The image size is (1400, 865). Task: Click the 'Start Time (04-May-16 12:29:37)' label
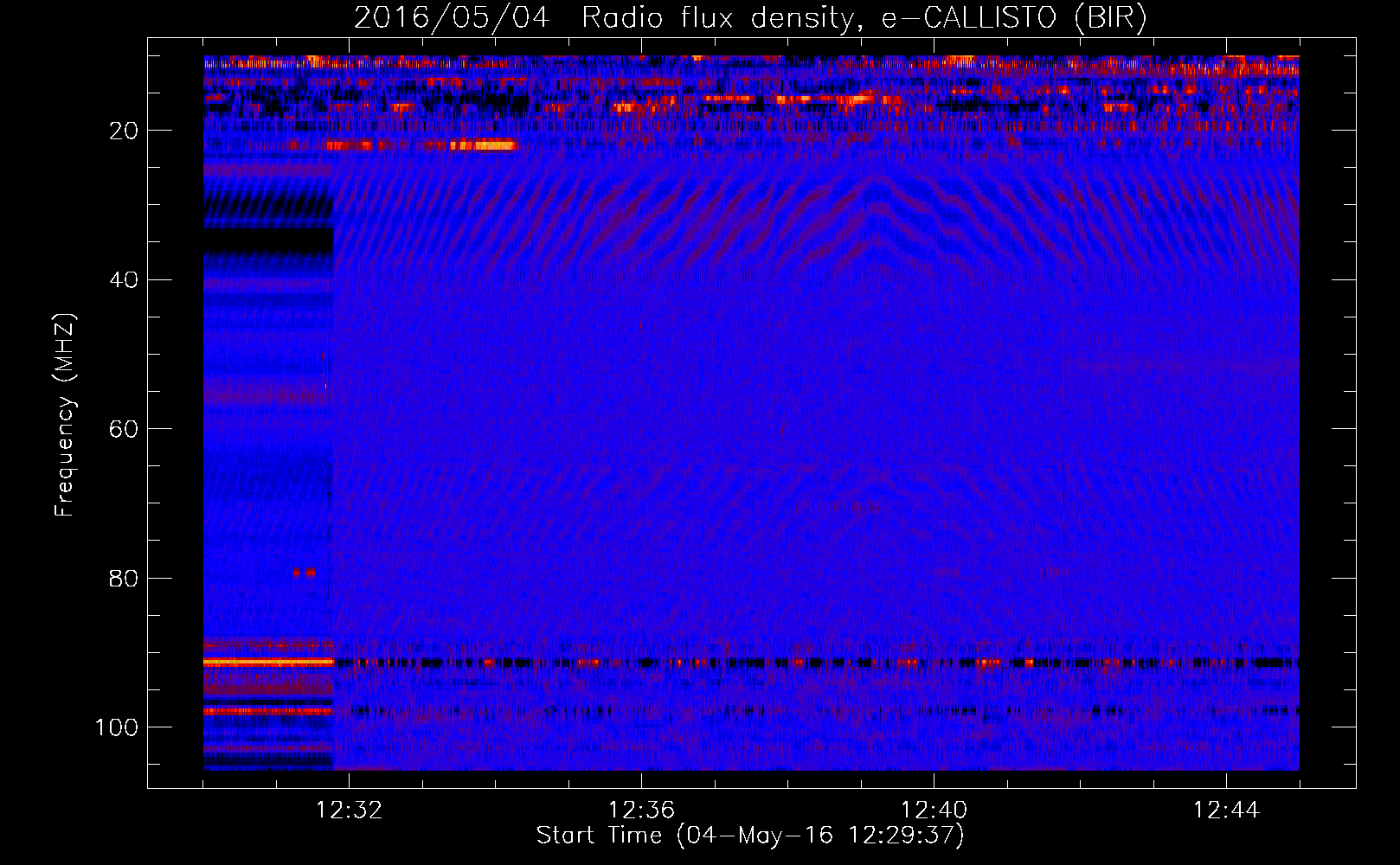[750, 836]
